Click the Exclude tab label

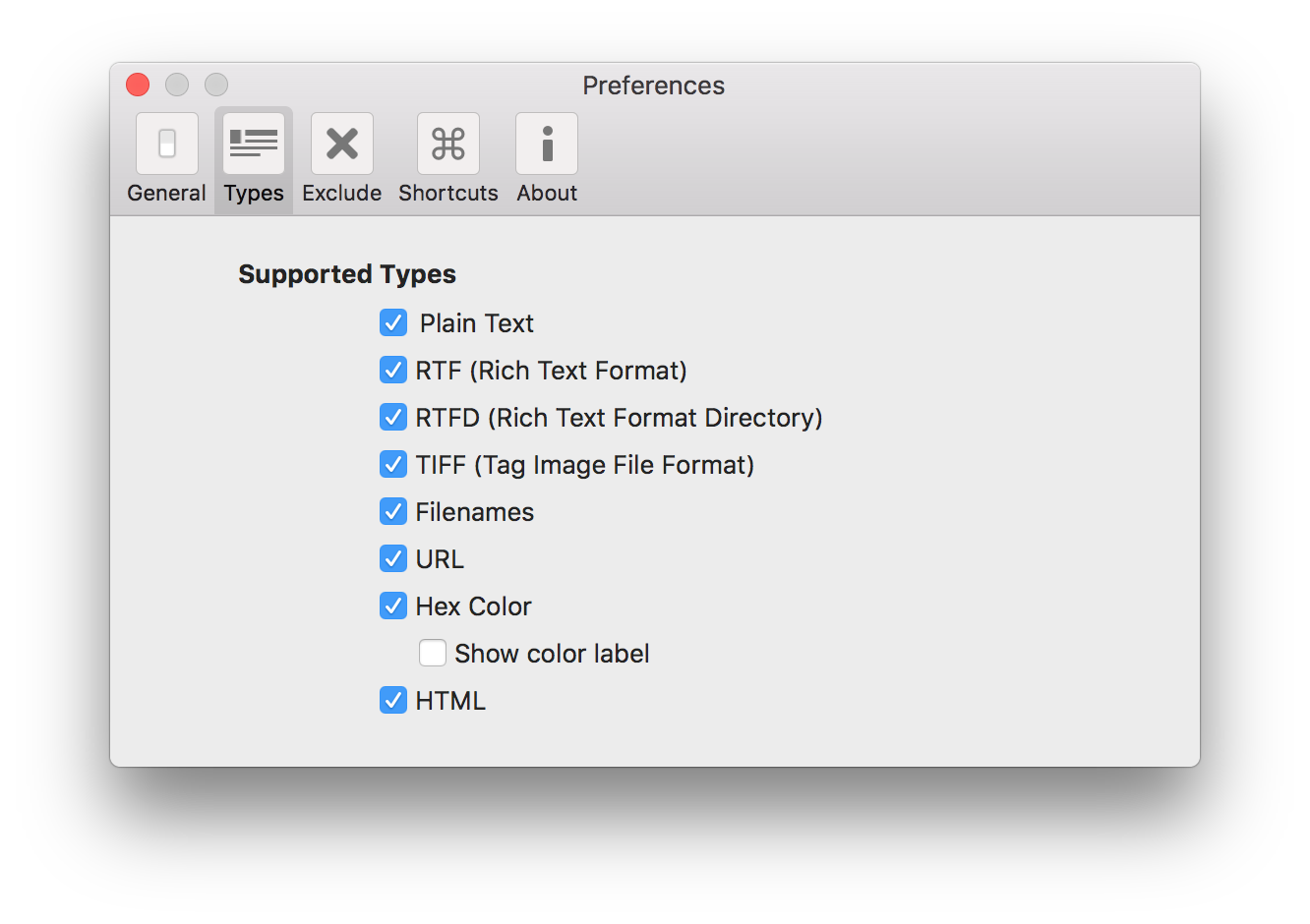342,193
